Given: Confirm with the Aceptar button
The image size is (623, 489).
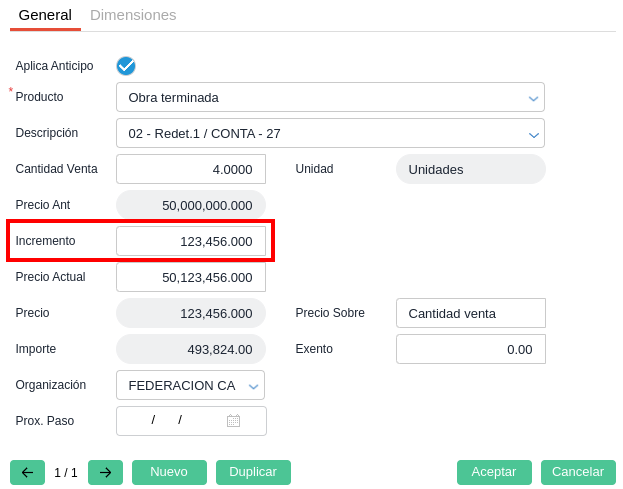Looking at the screenshot, I should tap(494, 472).
